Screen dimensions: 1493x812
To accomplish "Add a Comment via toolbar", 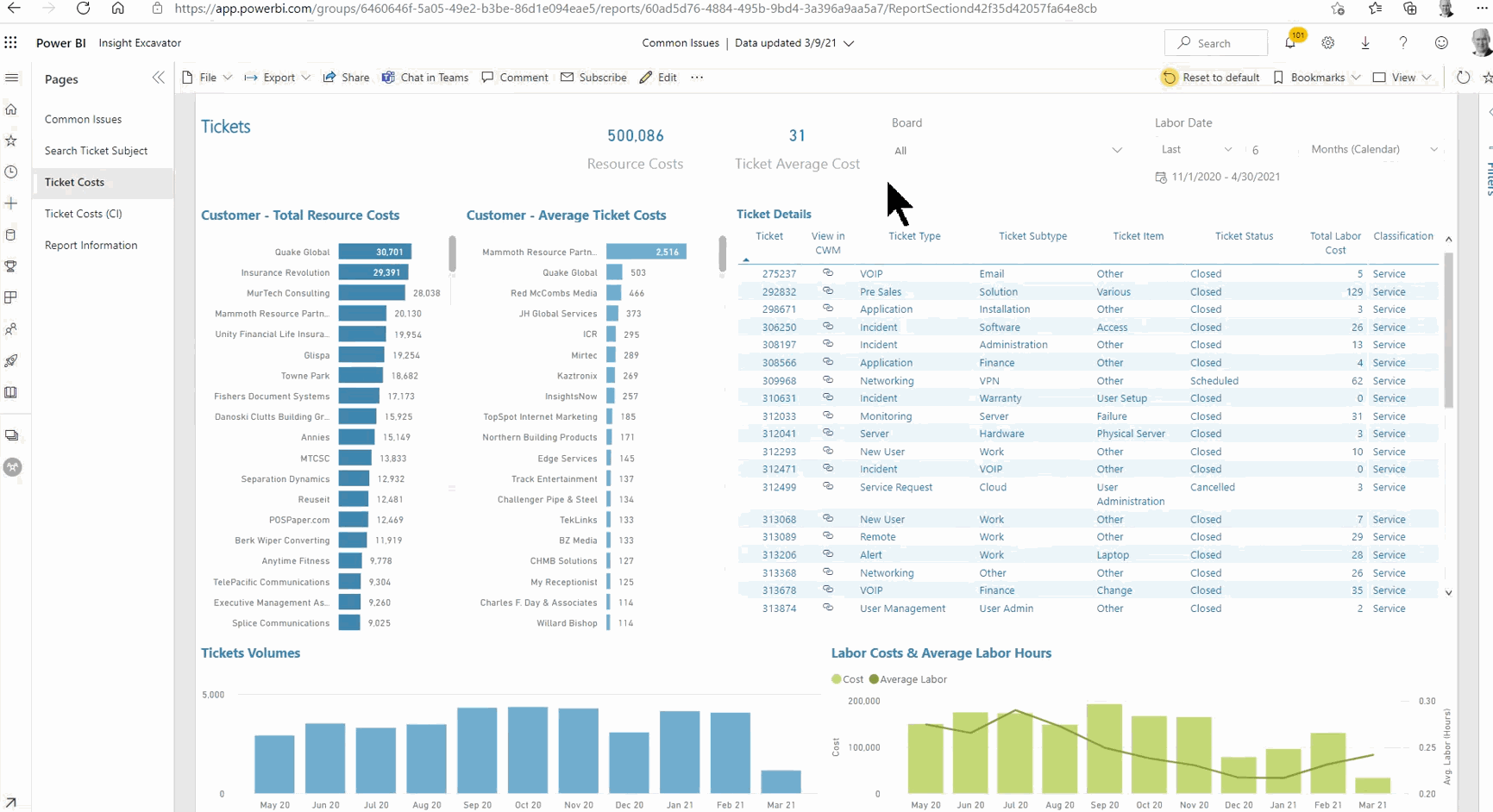I will [515, 78].
